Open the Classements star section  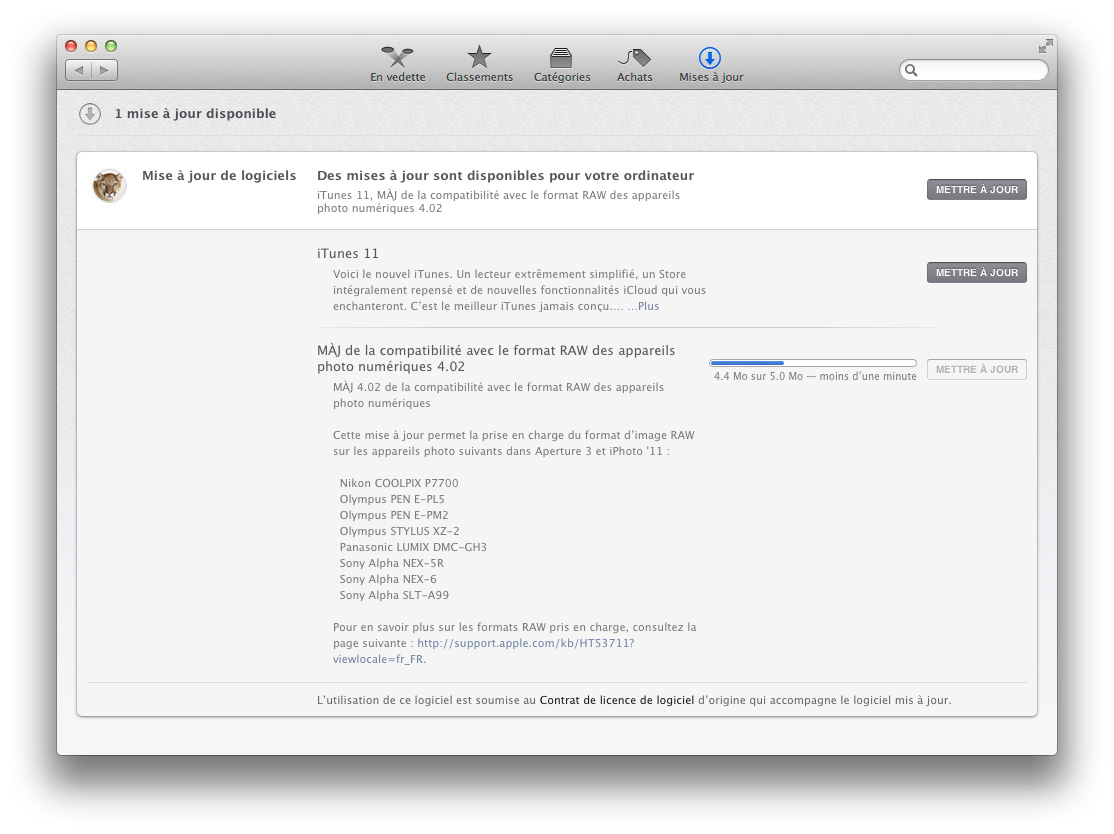(x=480, y=64)
